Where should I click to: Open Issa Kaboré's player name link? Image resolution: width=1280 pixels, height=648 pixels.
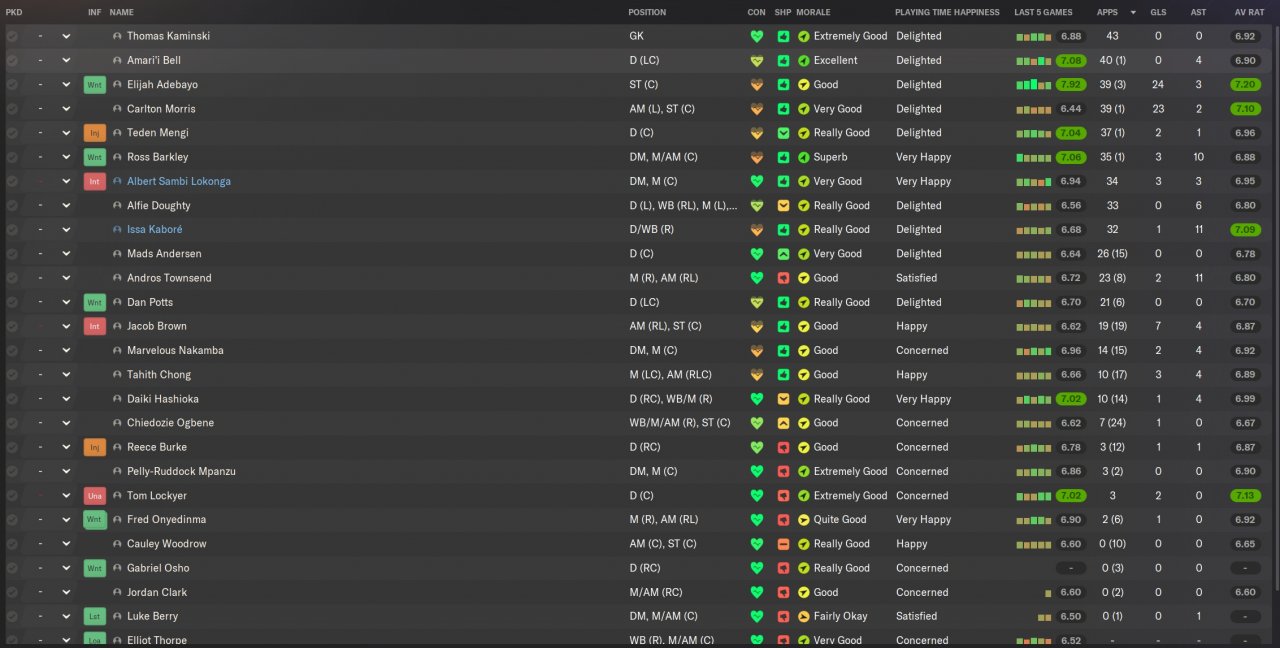coord(155,230)
